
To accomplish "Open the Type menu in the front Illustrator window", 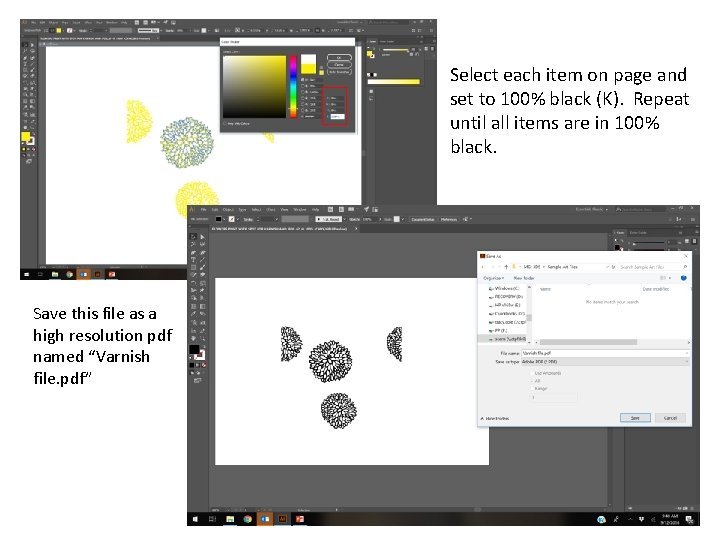I will click(x=242, y=209).
